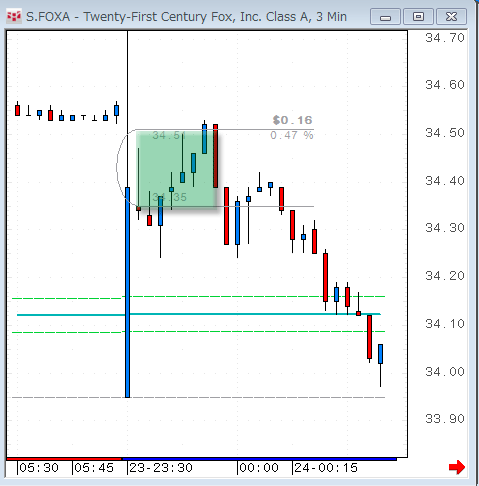Select the gray dashed line near 33.95

(199, 398)
